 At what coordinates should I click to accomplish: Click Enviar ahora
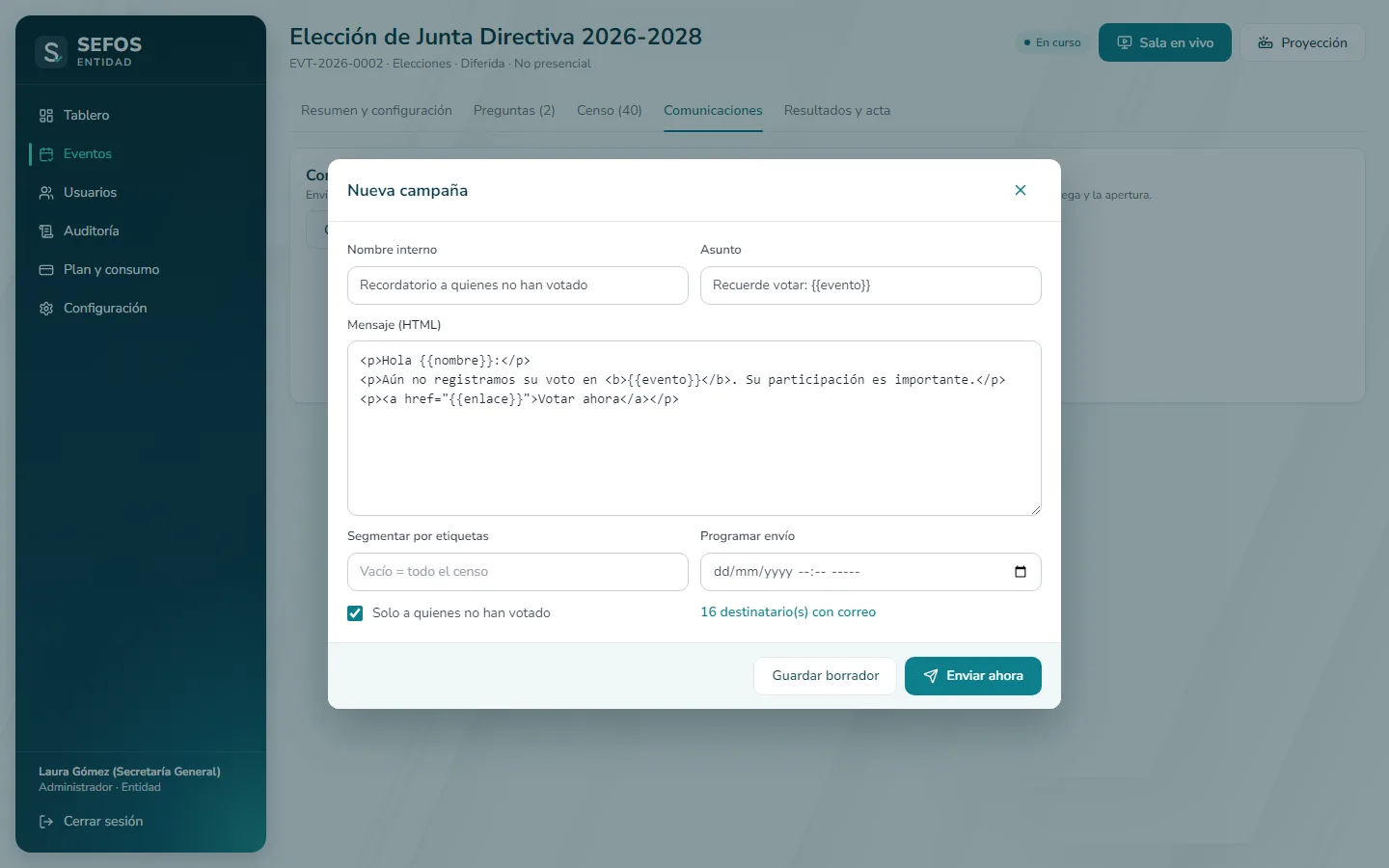(x=973, y=676)
